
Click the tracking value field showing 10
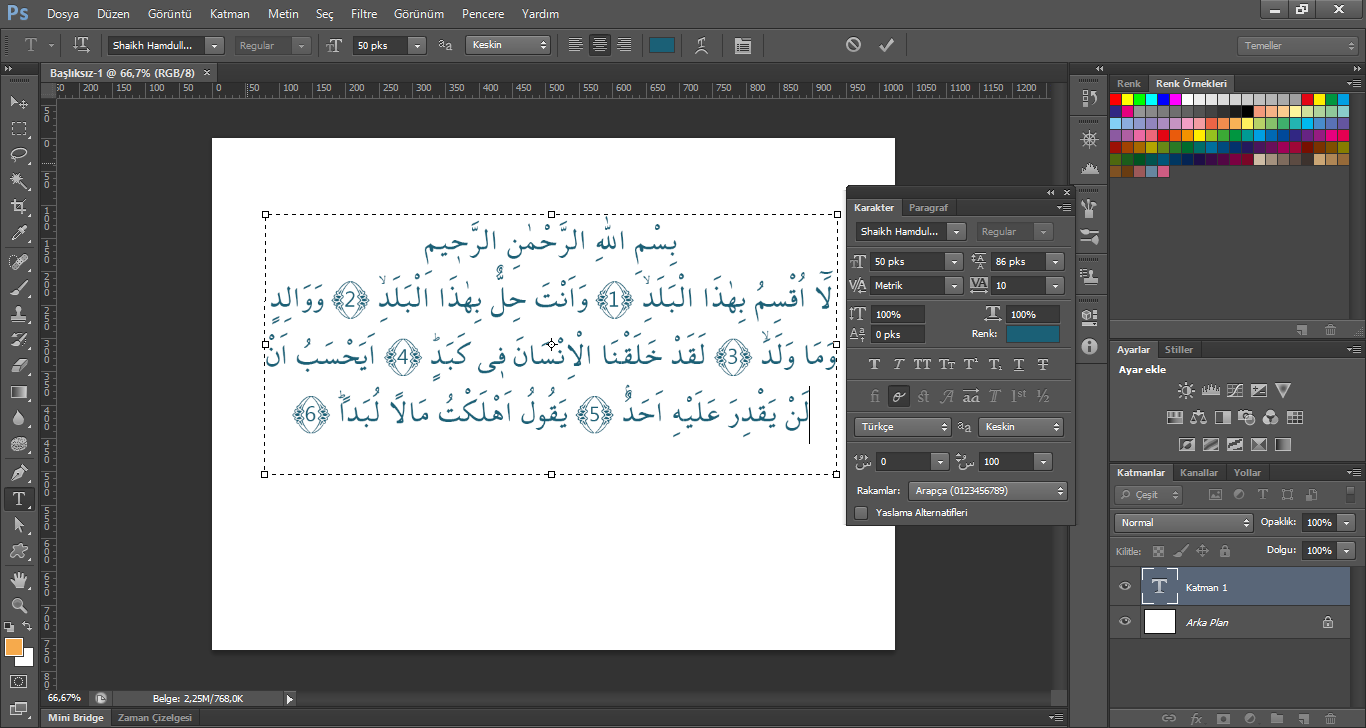point(1018,286)
